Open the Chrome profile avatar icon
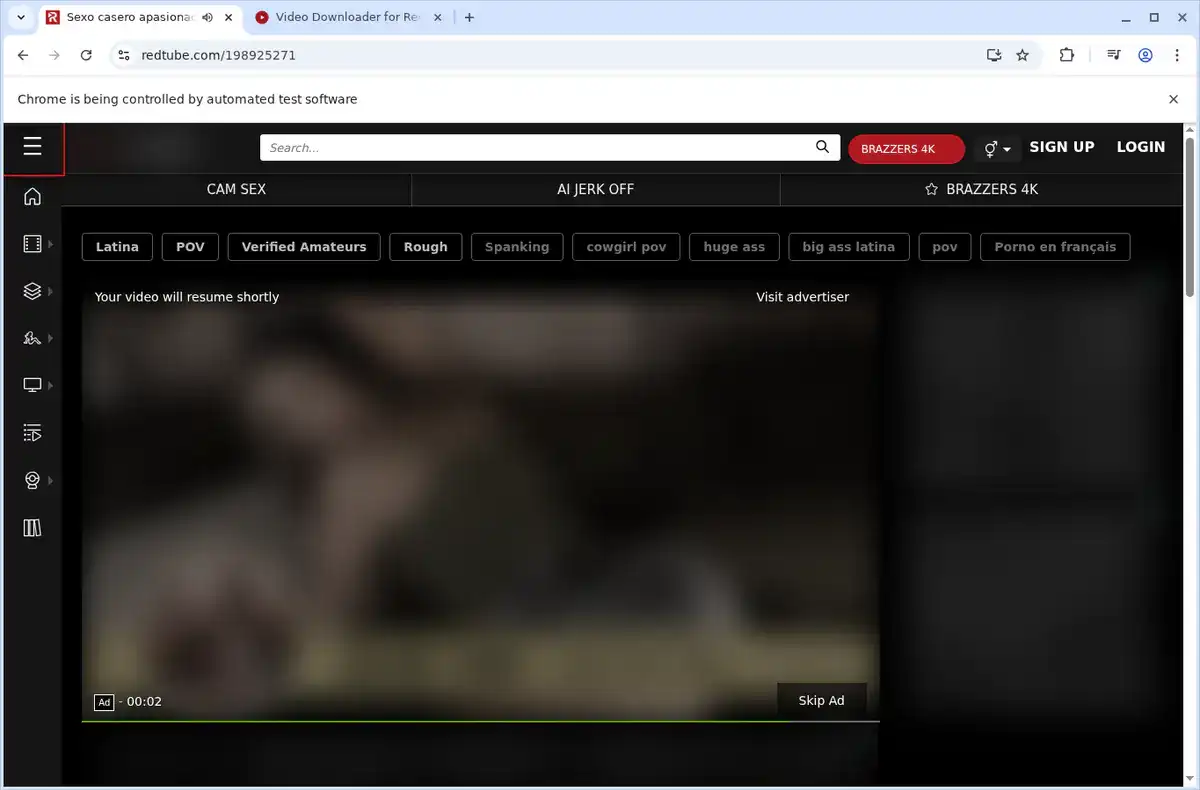 (1145, 56)
